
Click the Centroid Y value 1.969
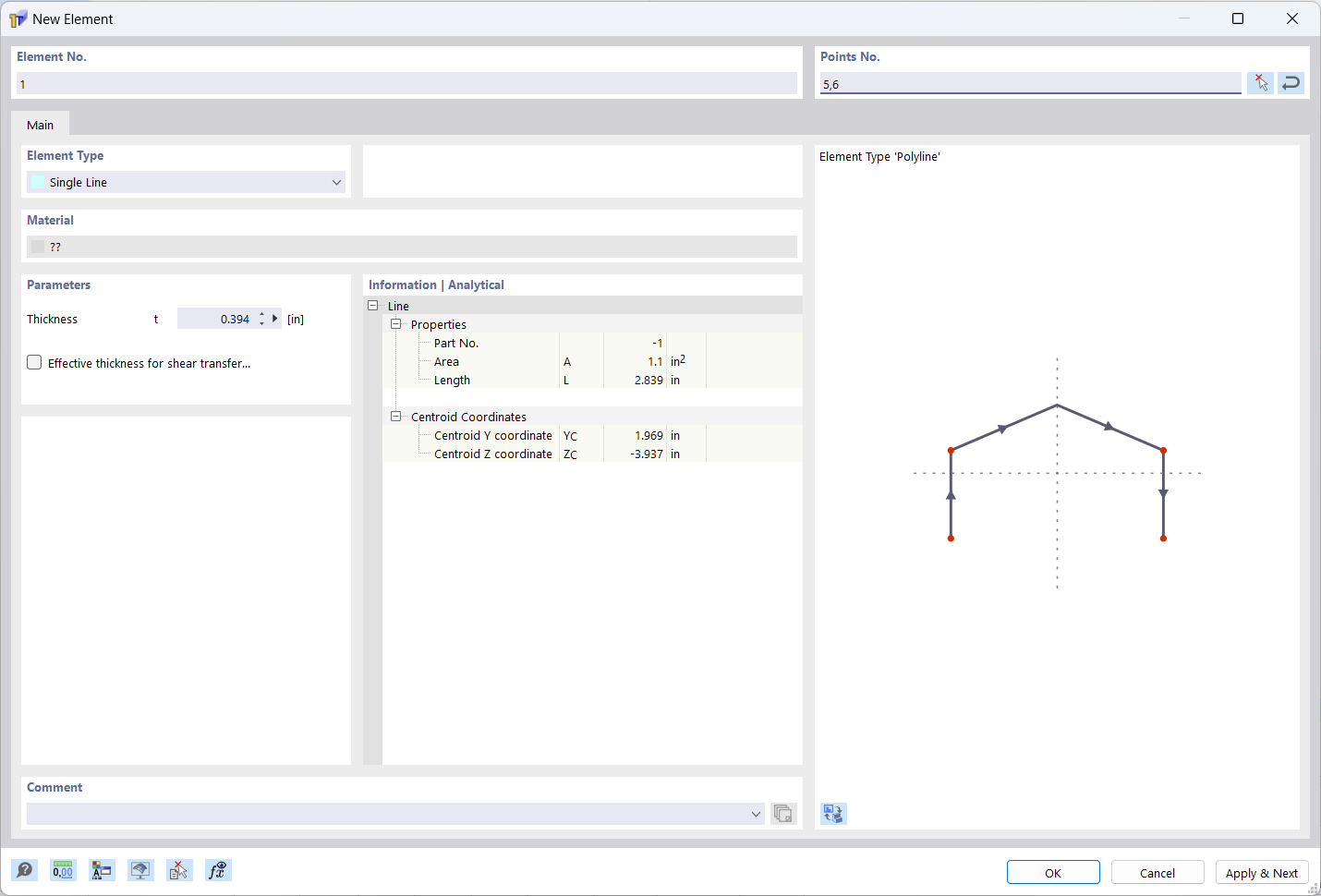coord(648,435)
